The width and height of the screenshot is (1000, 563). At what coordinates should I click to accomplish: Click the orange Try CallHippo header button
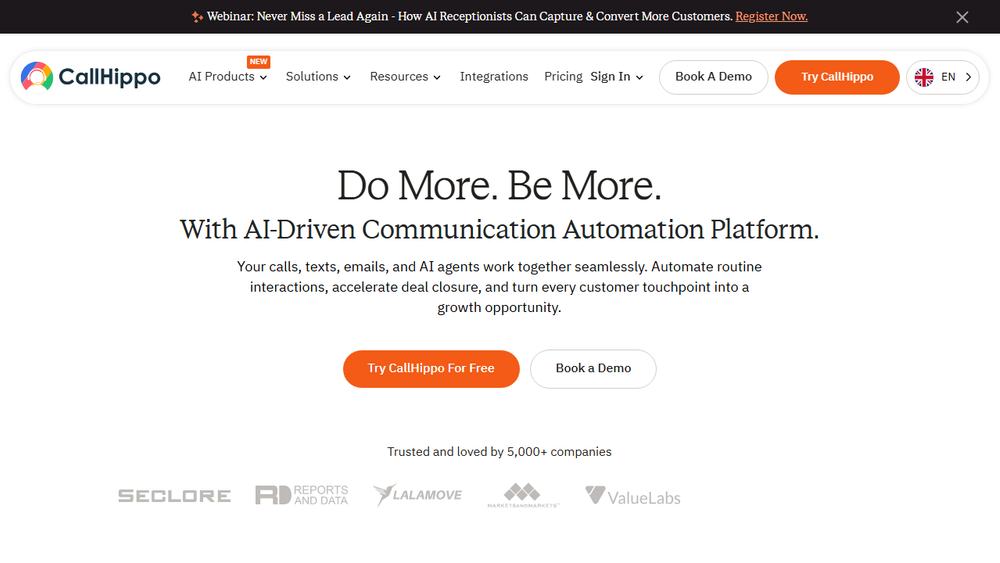tap(837, 77)
